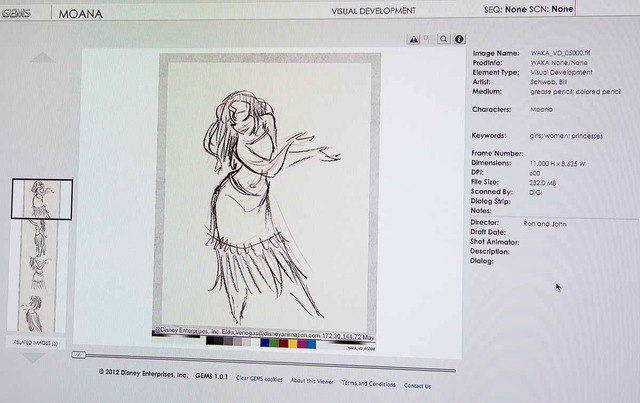Screen dimensions: 640x403
Task: Select the second related image thumbnail
Action: (41, 236)
